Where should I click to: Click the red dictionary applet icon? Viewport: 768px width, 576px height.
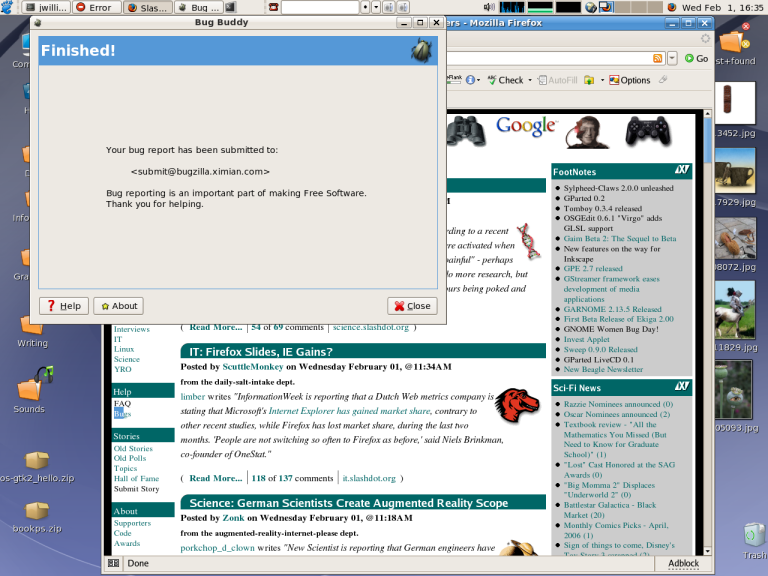pos(274,7)
